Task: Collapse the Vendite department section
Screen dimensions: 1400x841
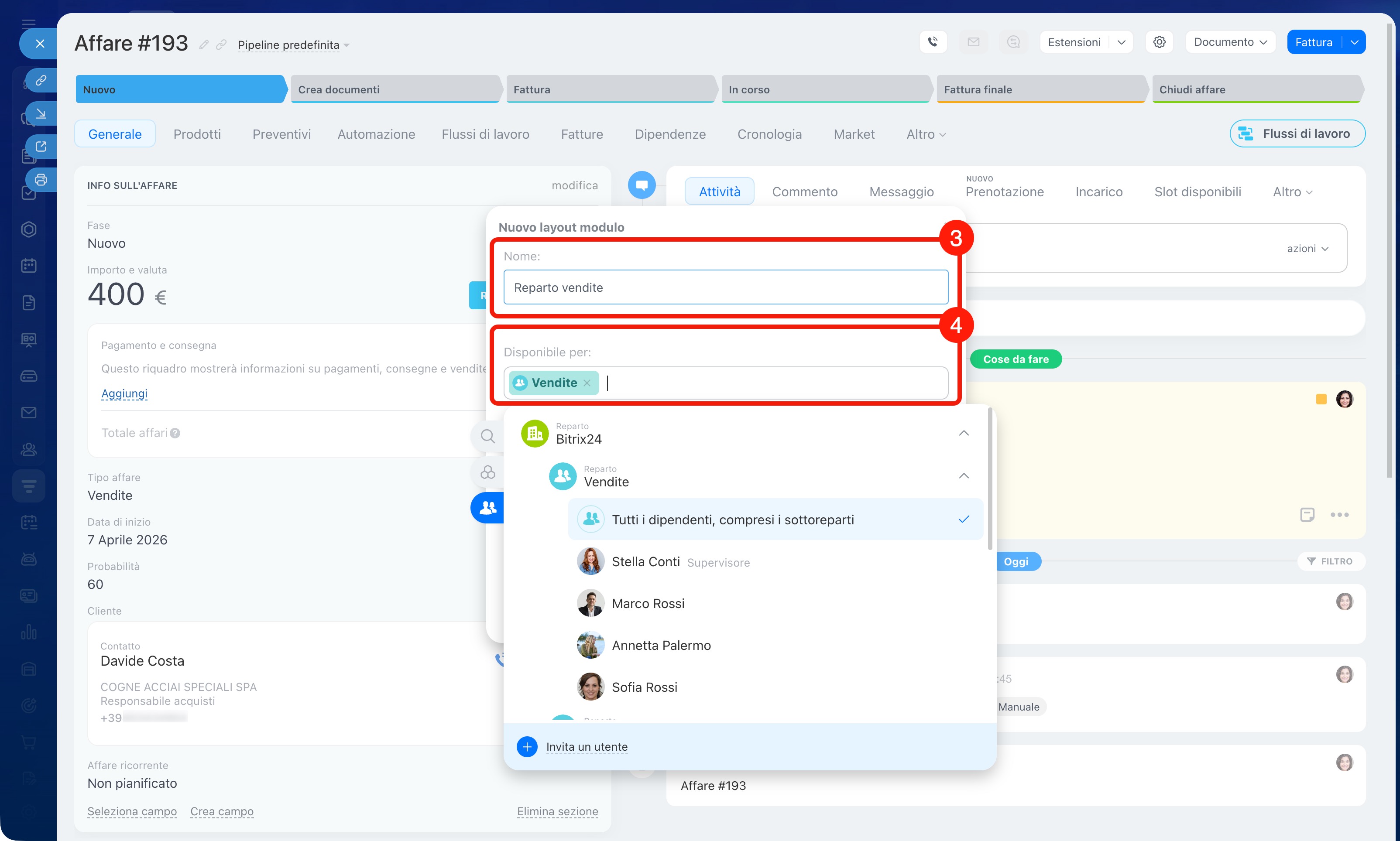Action: pyautogui.click(x=964, y=475)
